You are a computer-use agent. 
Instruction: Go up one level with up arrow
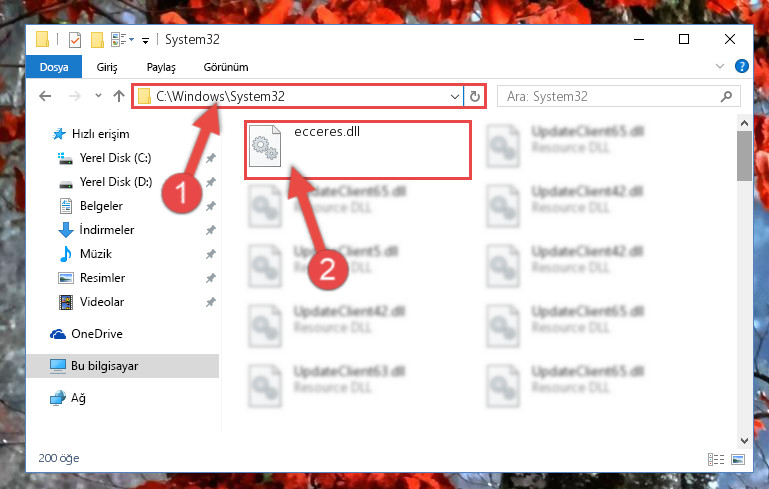pyautogui.click(x=119, y=96)
